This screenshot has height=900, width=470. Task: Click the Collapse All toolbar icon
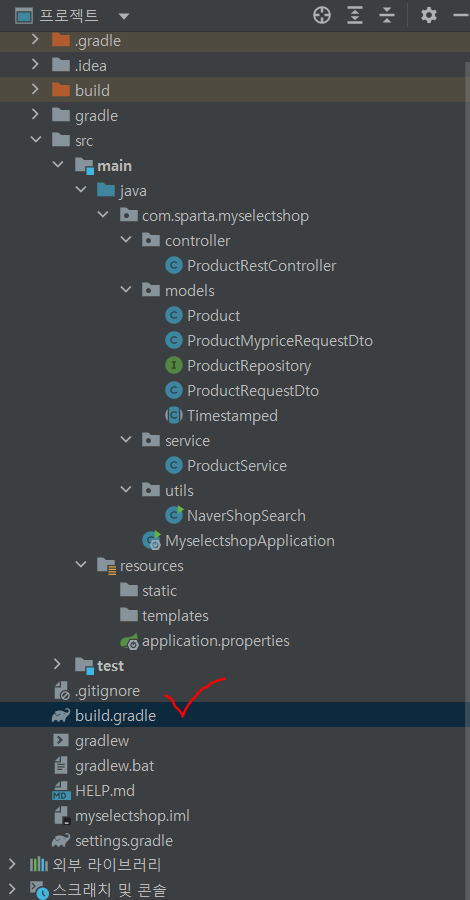click(387, 15)
